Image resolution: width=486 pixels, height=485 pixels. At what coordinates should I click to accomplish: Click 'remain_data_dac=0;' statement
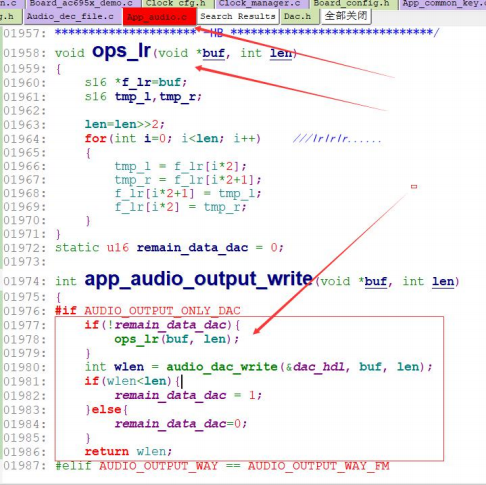tap(181, 424)
